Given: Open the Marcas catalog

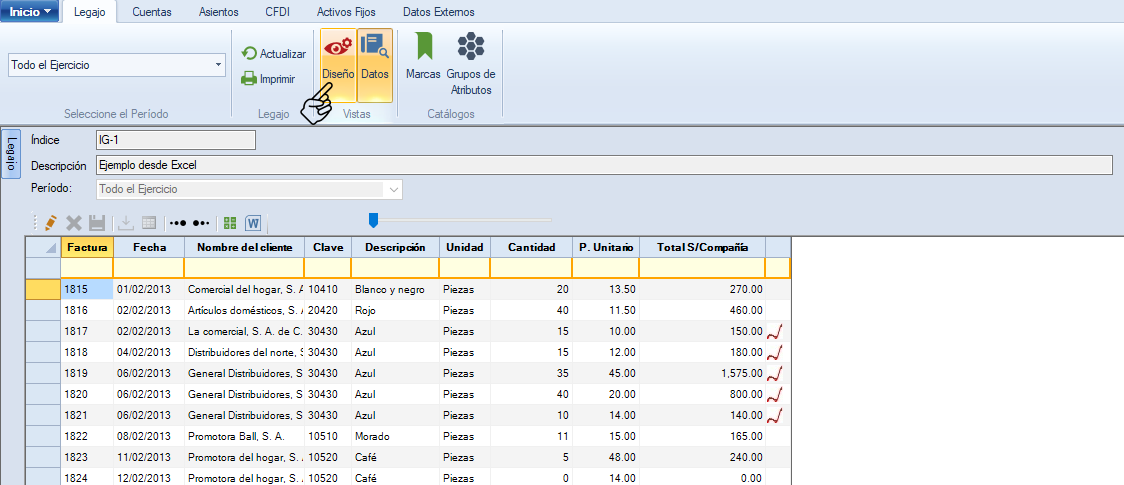Looking at the screenshot, I should coord(423,58).
